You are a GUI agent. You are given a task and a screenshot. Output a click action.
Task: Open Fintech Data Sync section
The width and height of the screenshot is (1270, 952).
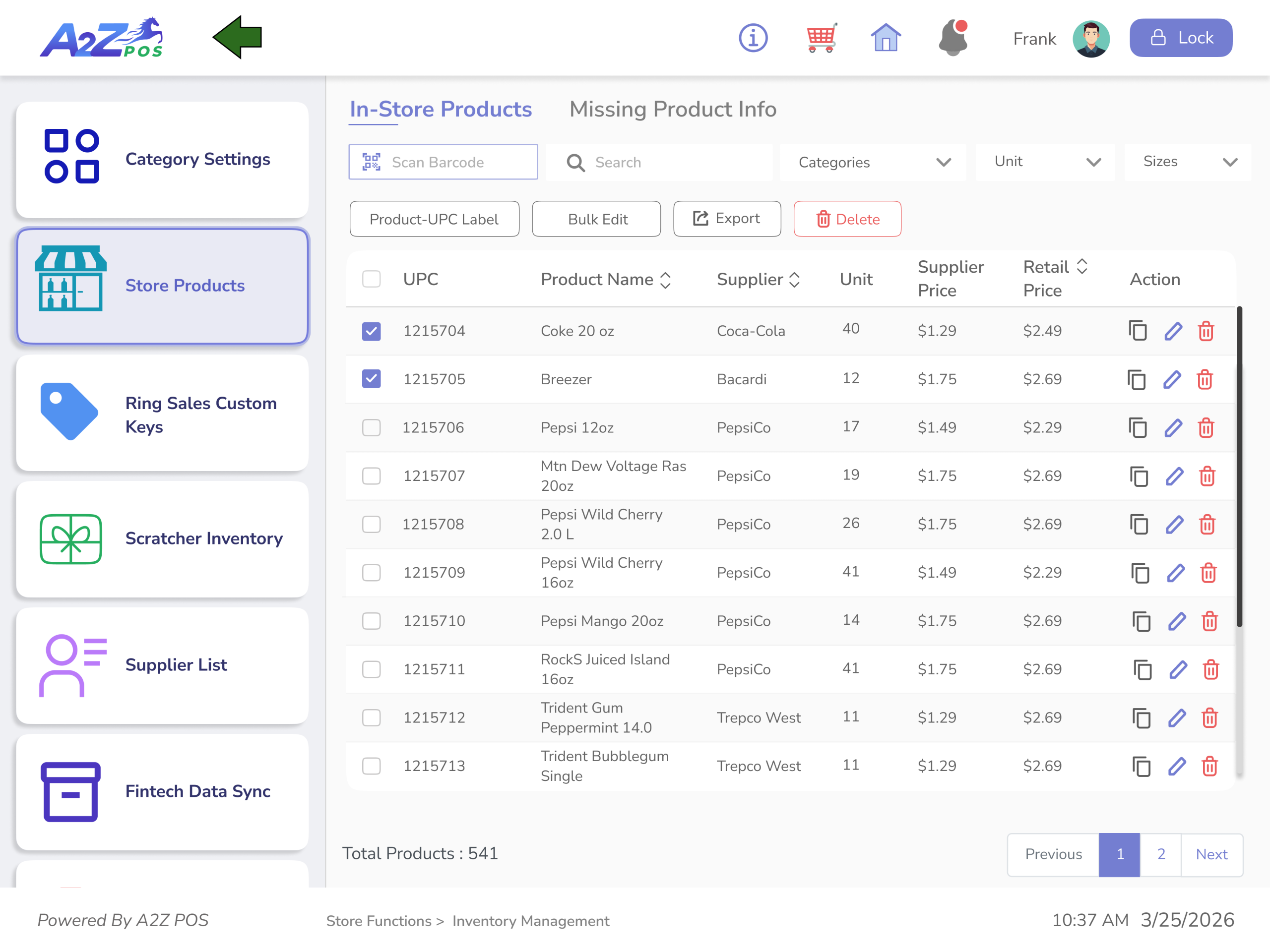click(x=163, y=792)
